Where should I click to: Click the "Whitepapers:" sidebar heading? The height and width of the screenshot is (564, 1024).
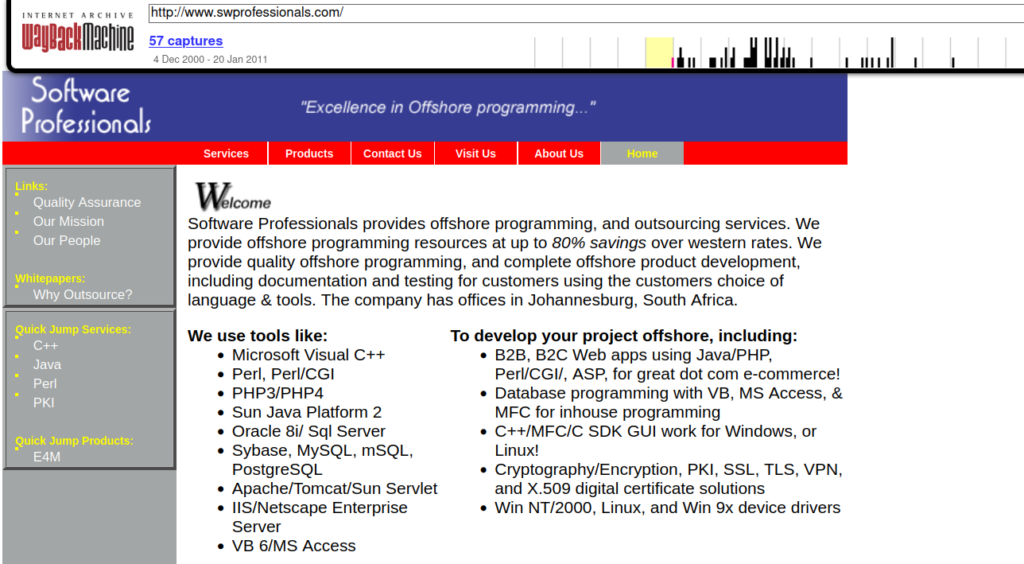(50, 278)
